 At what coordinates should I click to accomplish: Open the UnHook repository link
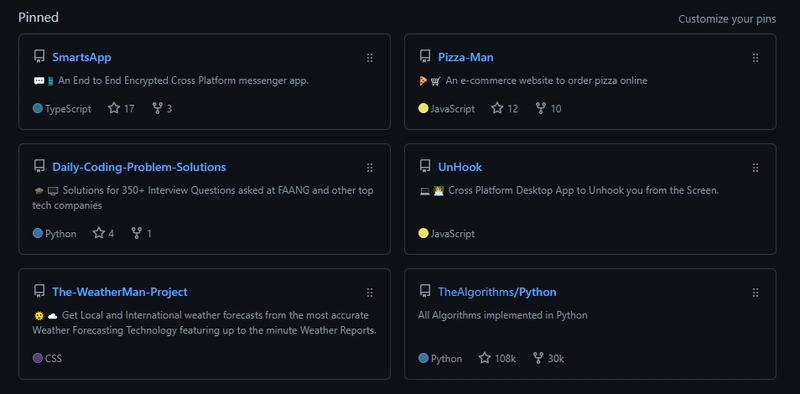point(460,167)
